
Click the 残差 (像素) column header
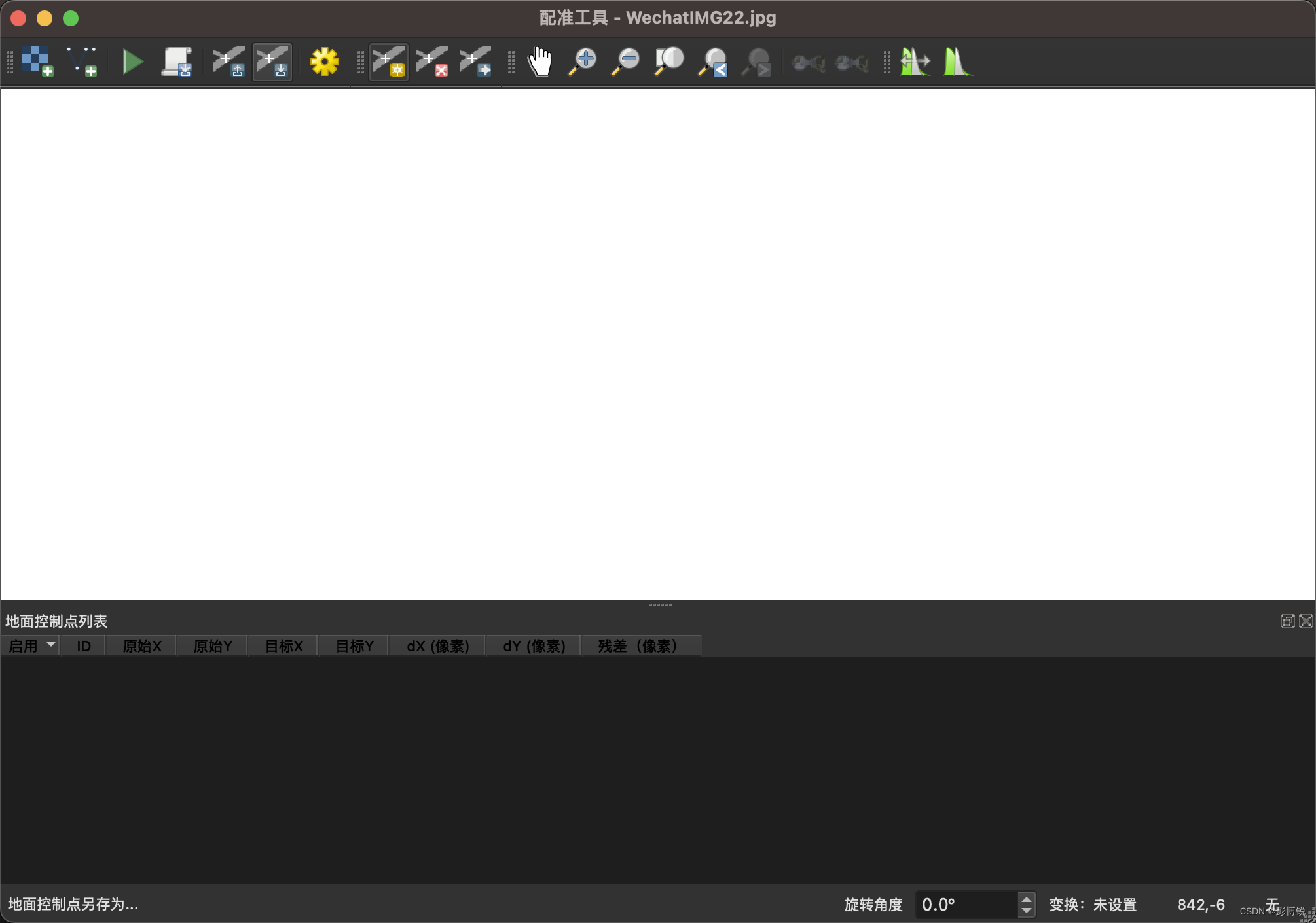click(639, 646)
